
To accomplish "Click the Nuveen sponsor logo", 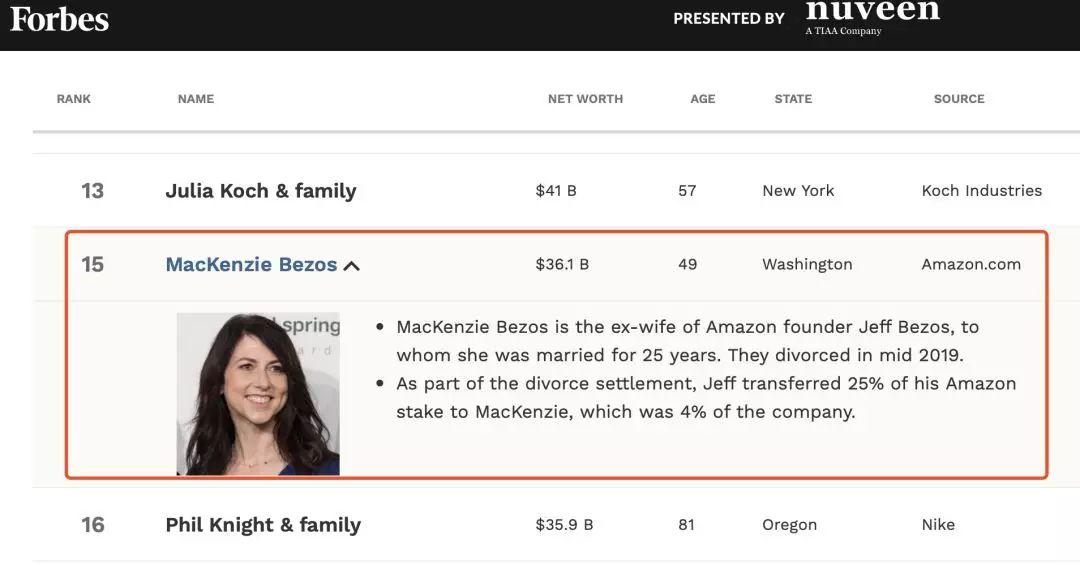I will pyautogui.click(x=872, y=15).
